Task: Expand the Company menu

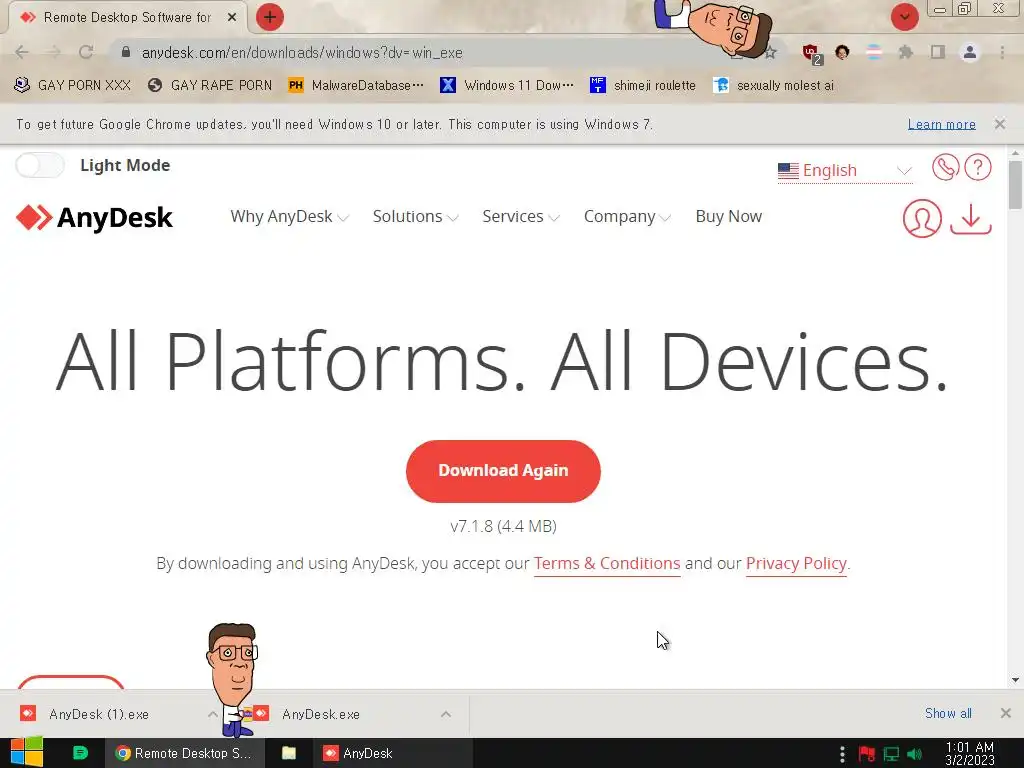Action: (627, 216)
